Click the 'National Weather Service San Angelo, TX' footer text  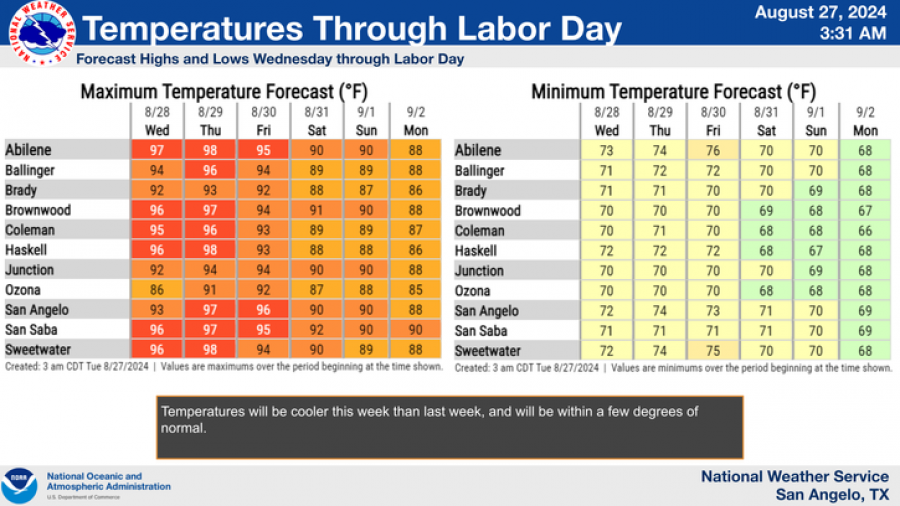coord(794,485)
